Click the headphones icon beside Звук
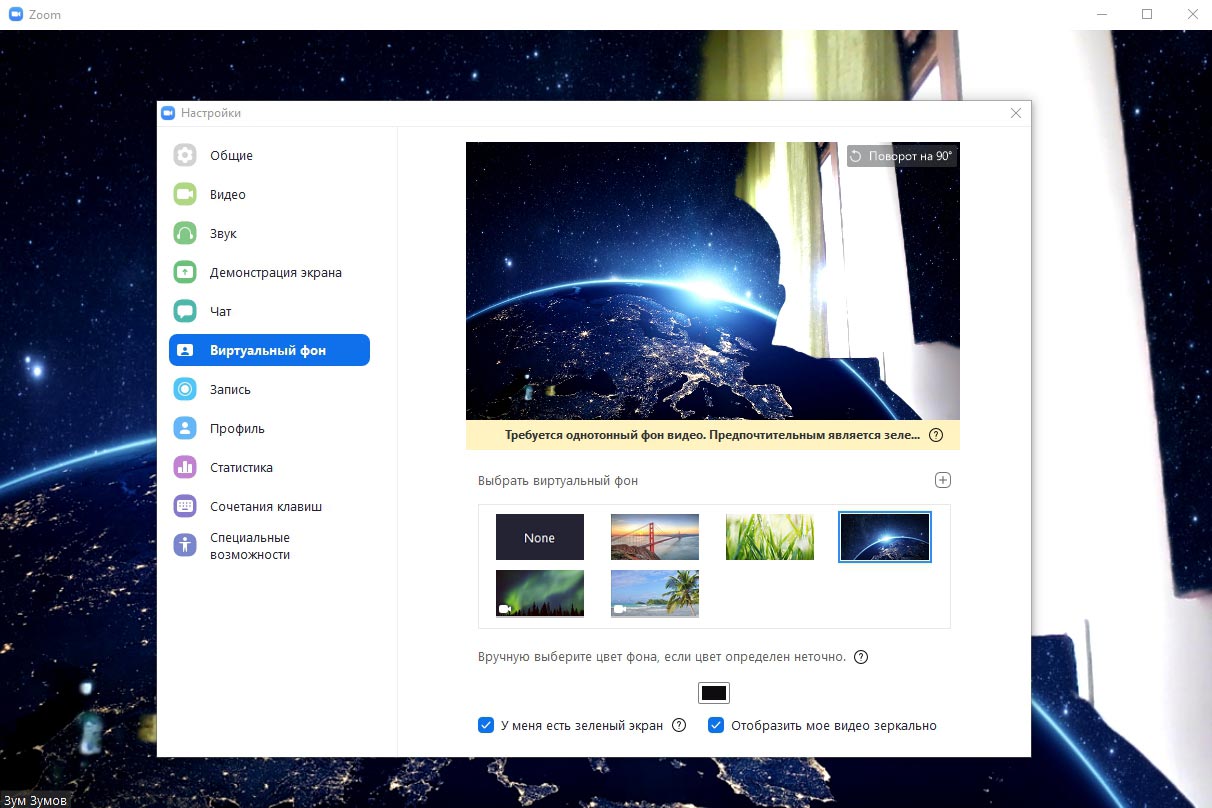 (x=185, y=233)
